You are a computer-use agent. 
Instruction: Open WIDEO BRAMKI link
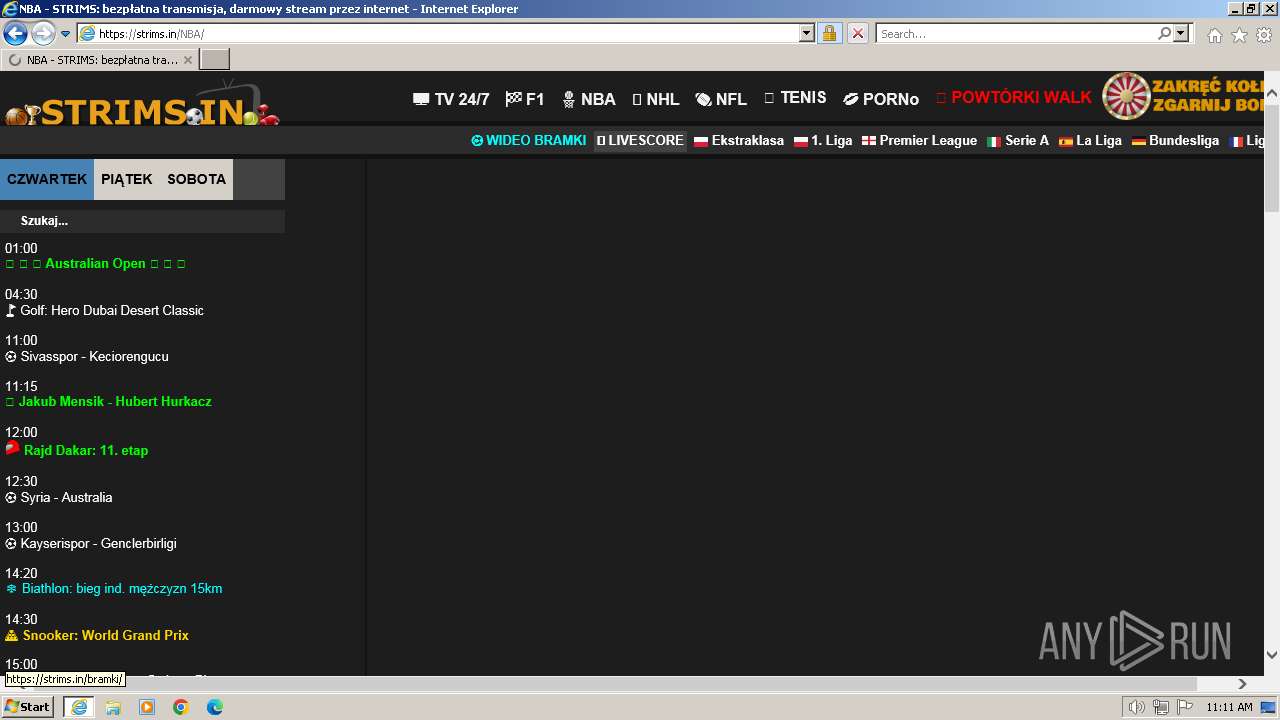click(529, 140)
